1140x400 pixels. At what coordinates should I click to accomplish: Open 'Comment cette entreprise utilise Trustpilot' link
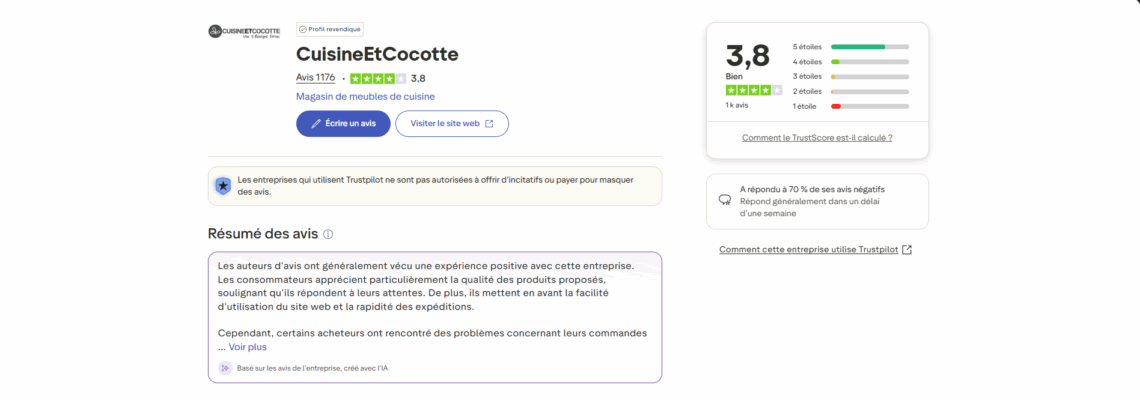(x=815, y=249)
